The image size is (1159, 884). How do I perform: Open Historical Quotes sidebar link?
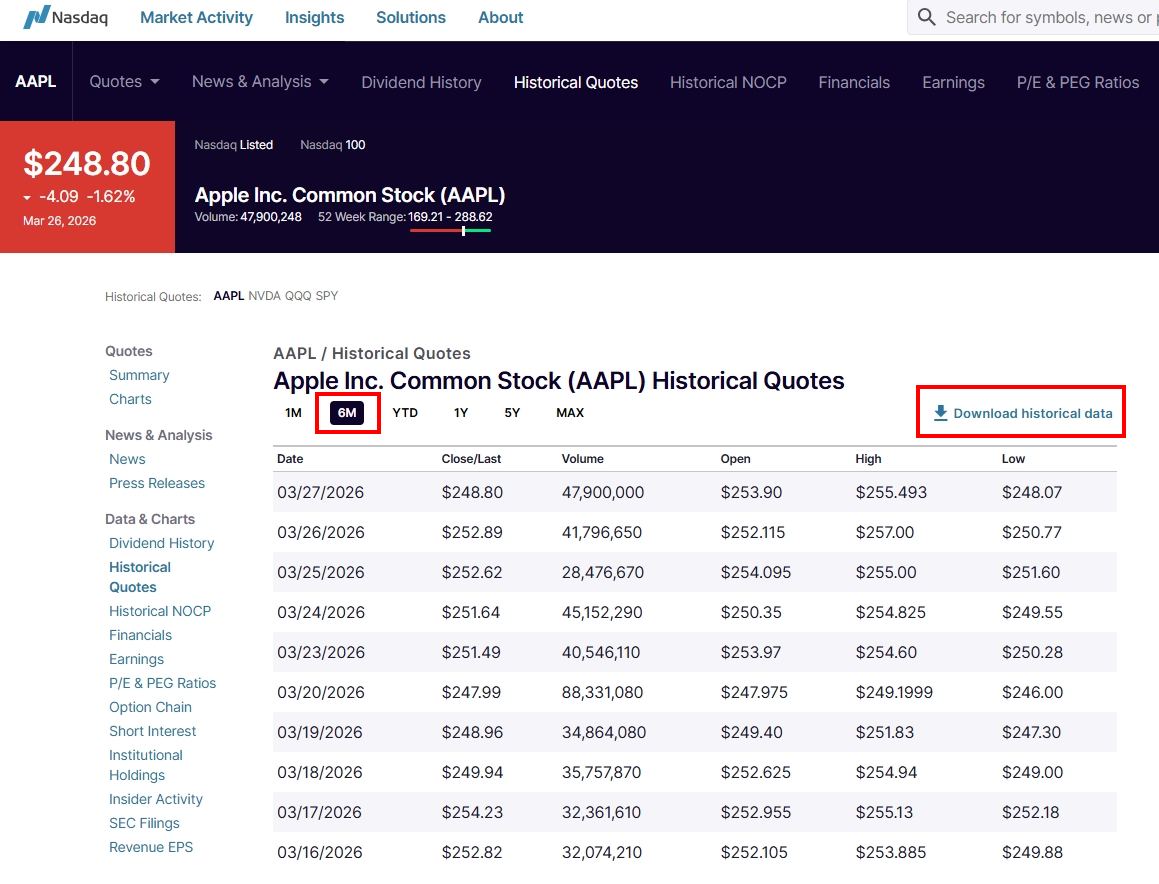pos(140,577)
